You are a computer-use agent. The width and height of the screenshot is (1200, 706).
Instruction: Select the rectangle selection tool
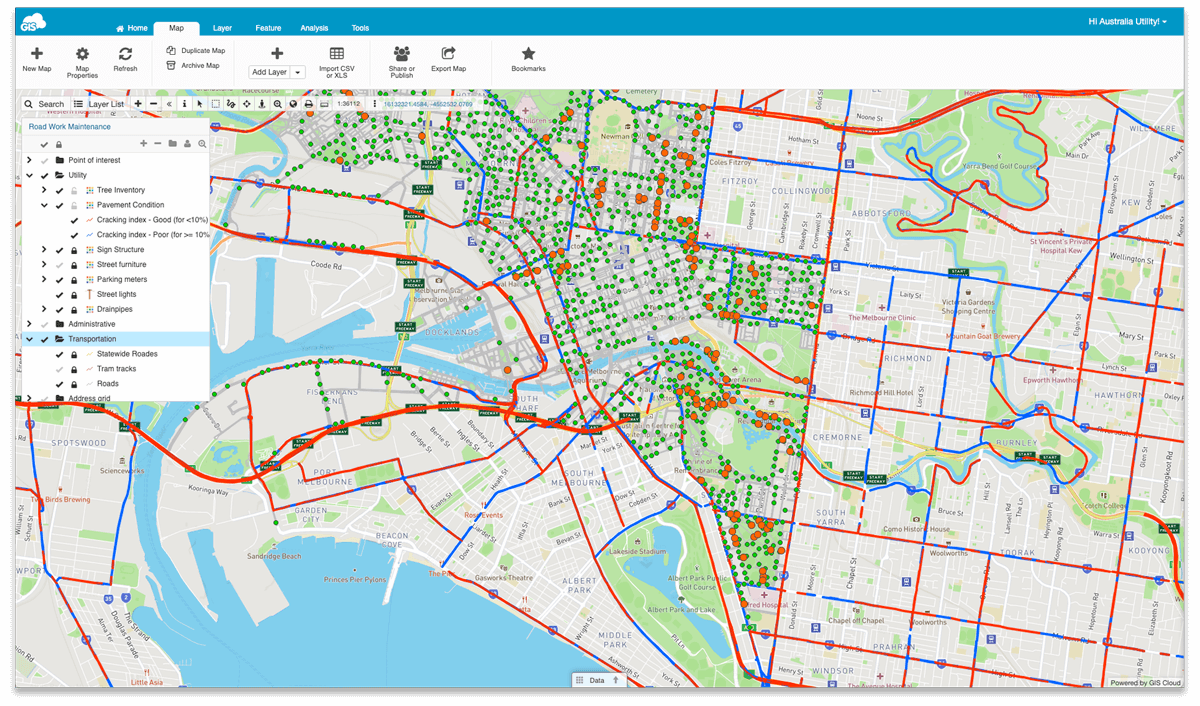coord(215,103)
